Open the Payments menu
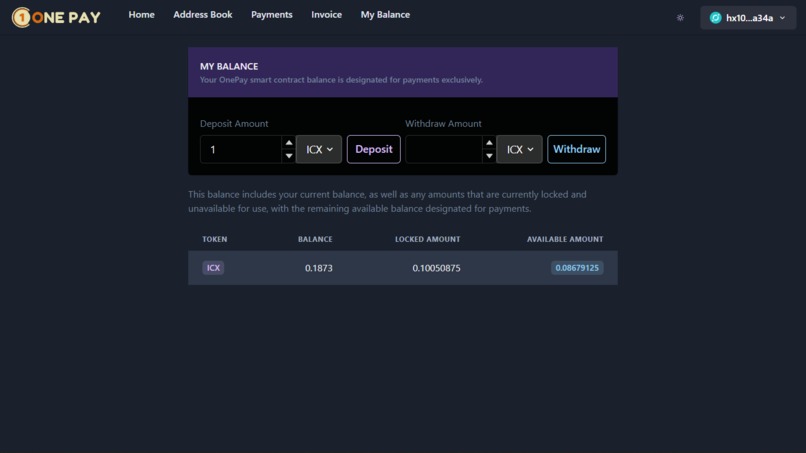806x453 pixels. [x=271, y=15]
